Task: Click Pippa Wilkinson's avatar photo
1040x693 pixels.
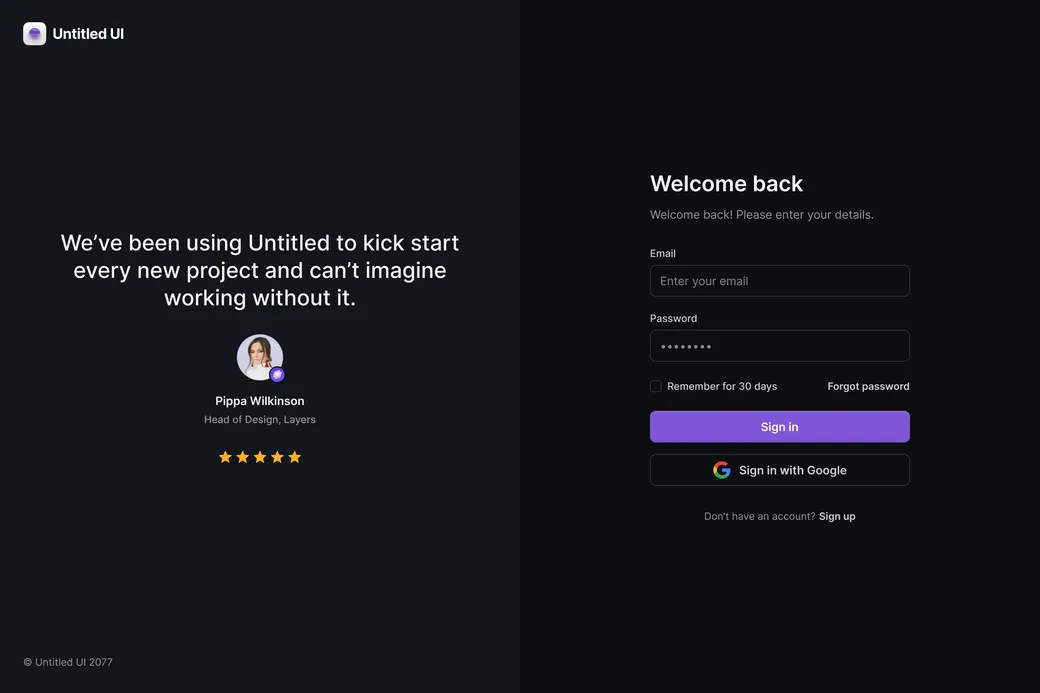Action: pyautogui.click(x=259, y=356)
